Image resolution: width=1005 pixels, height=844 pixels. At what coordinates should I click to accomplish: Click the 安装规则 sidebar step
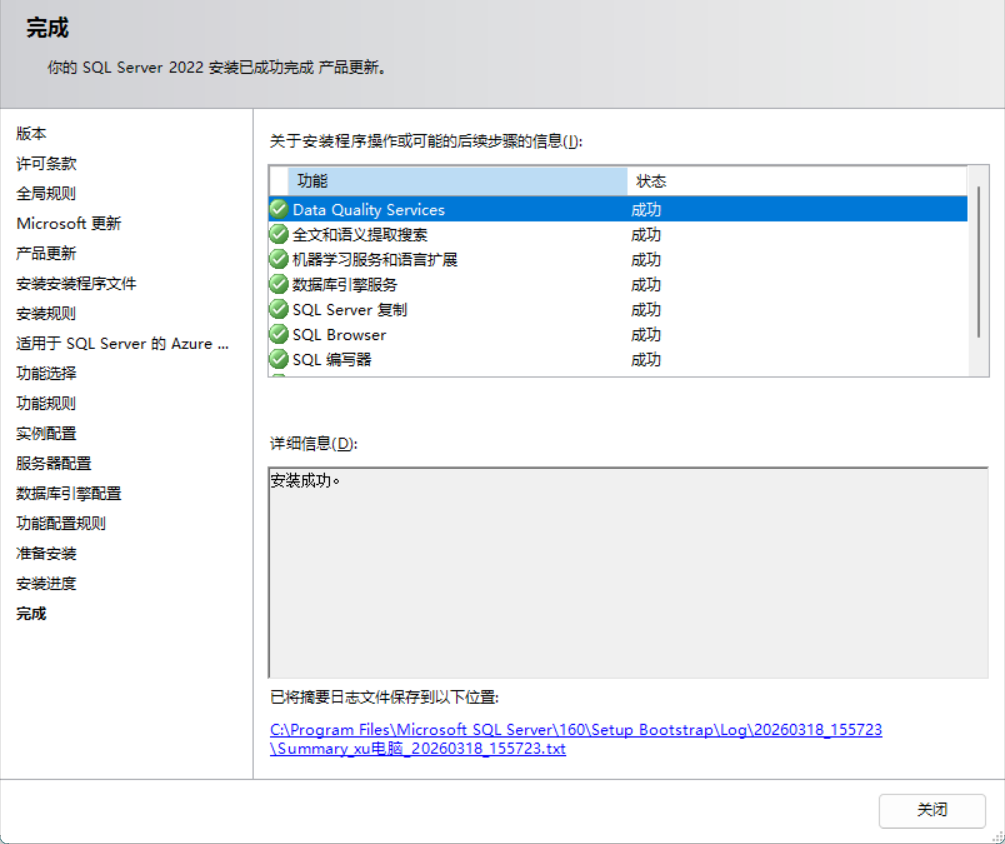46,313
